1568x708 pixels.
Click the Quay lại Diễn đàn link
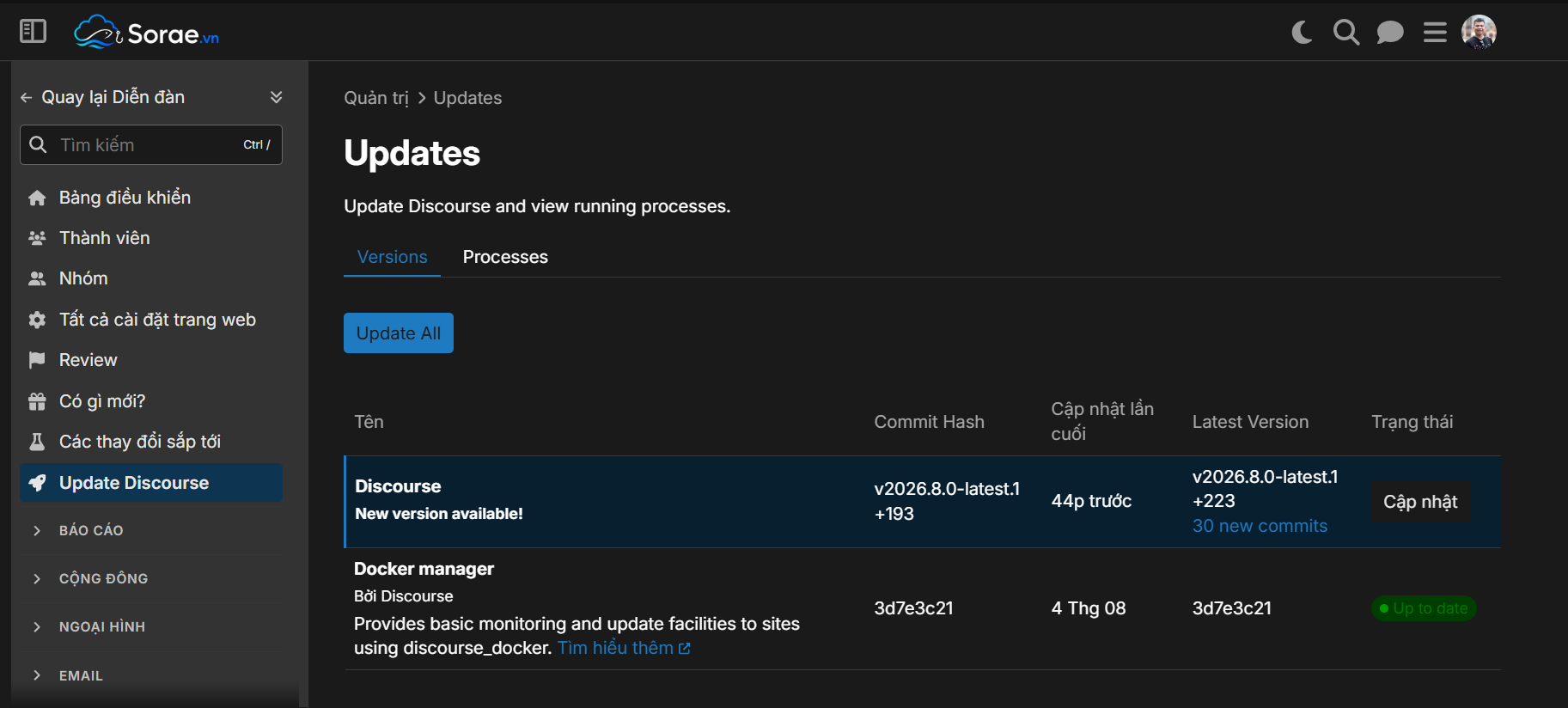point(113,97)
